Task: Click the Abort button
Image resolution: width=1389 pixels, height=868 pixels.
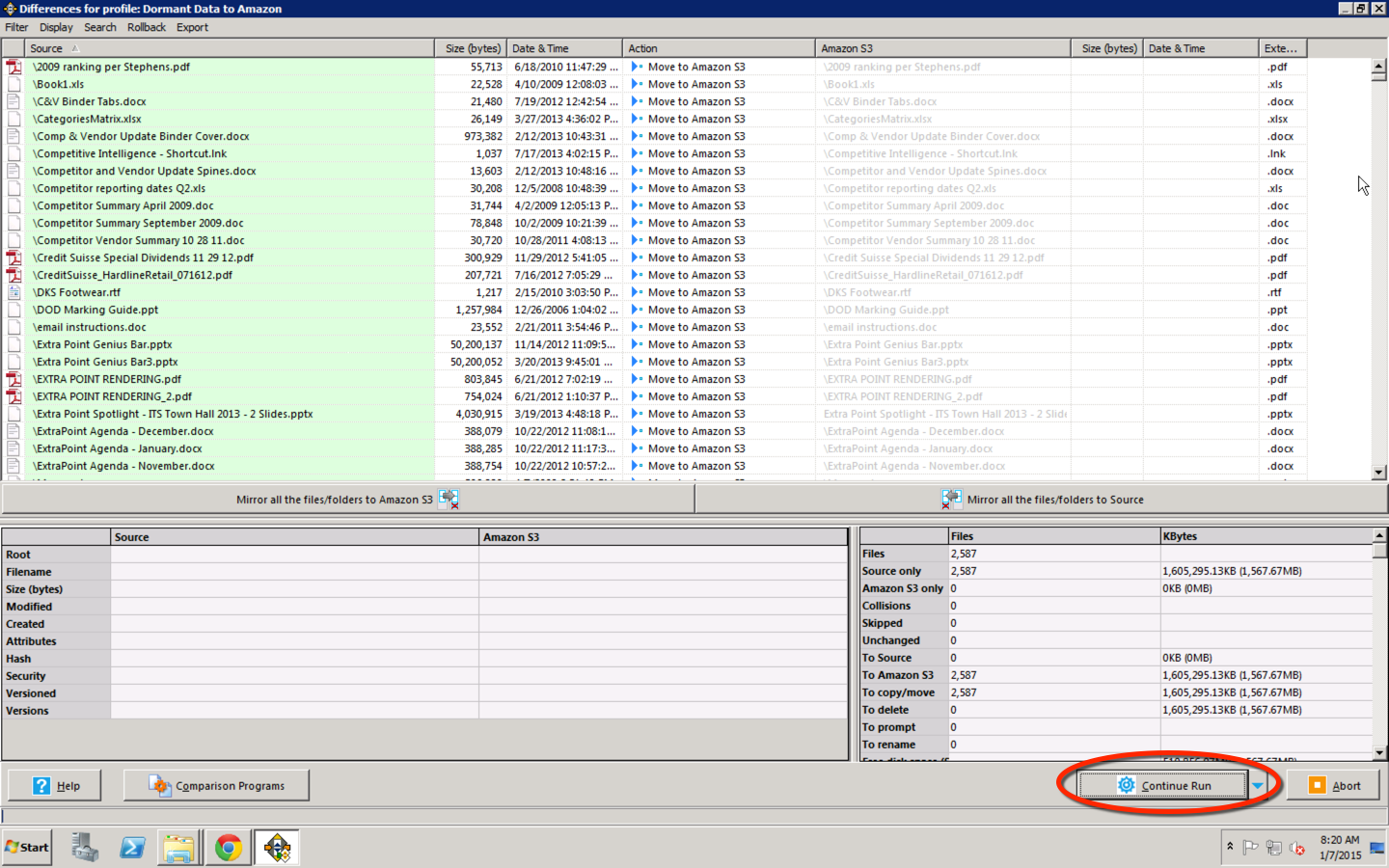Action: click(x=1334, y=785)
